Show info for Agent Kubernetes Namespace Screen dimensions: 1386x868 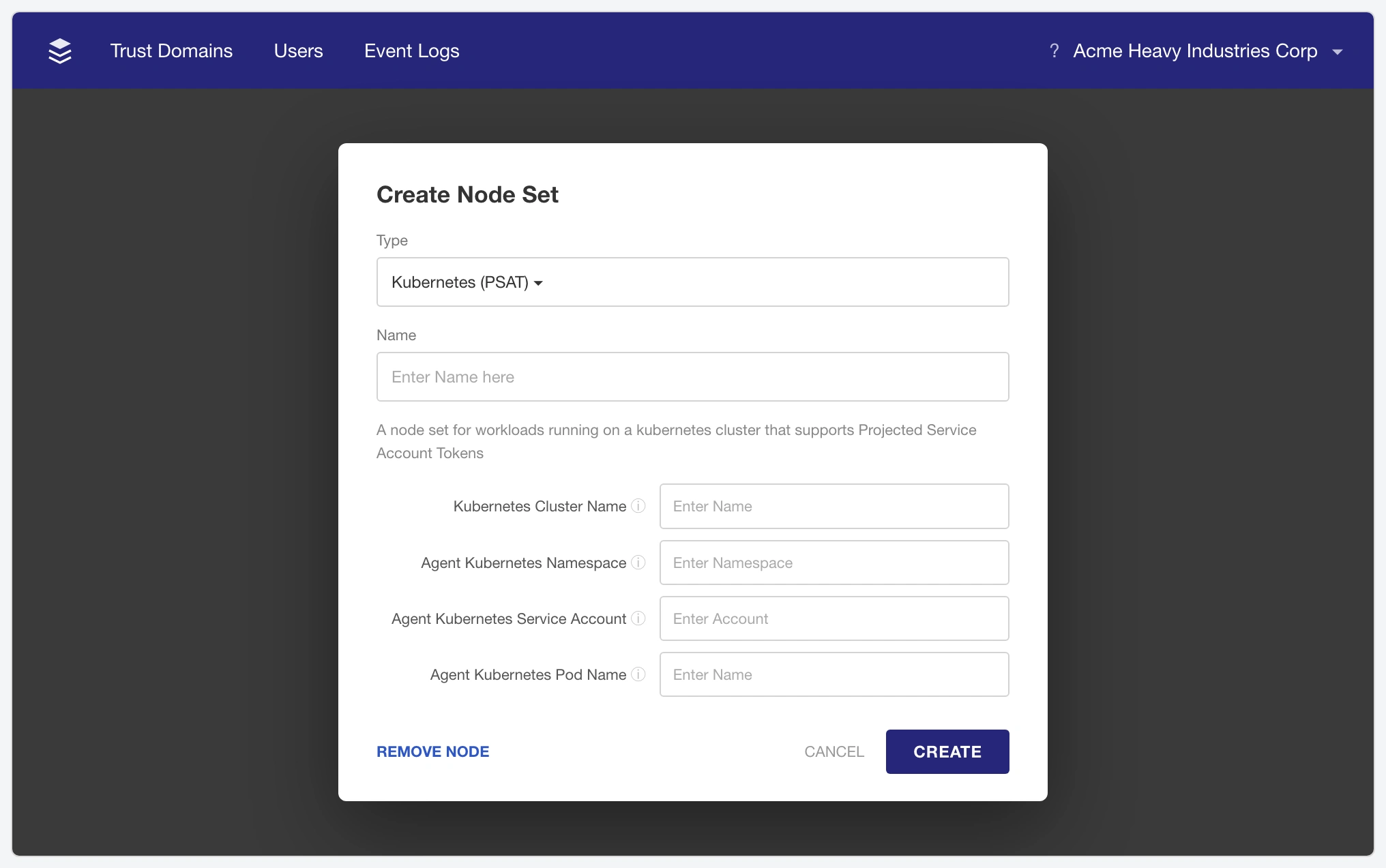[x=638, y=563]
